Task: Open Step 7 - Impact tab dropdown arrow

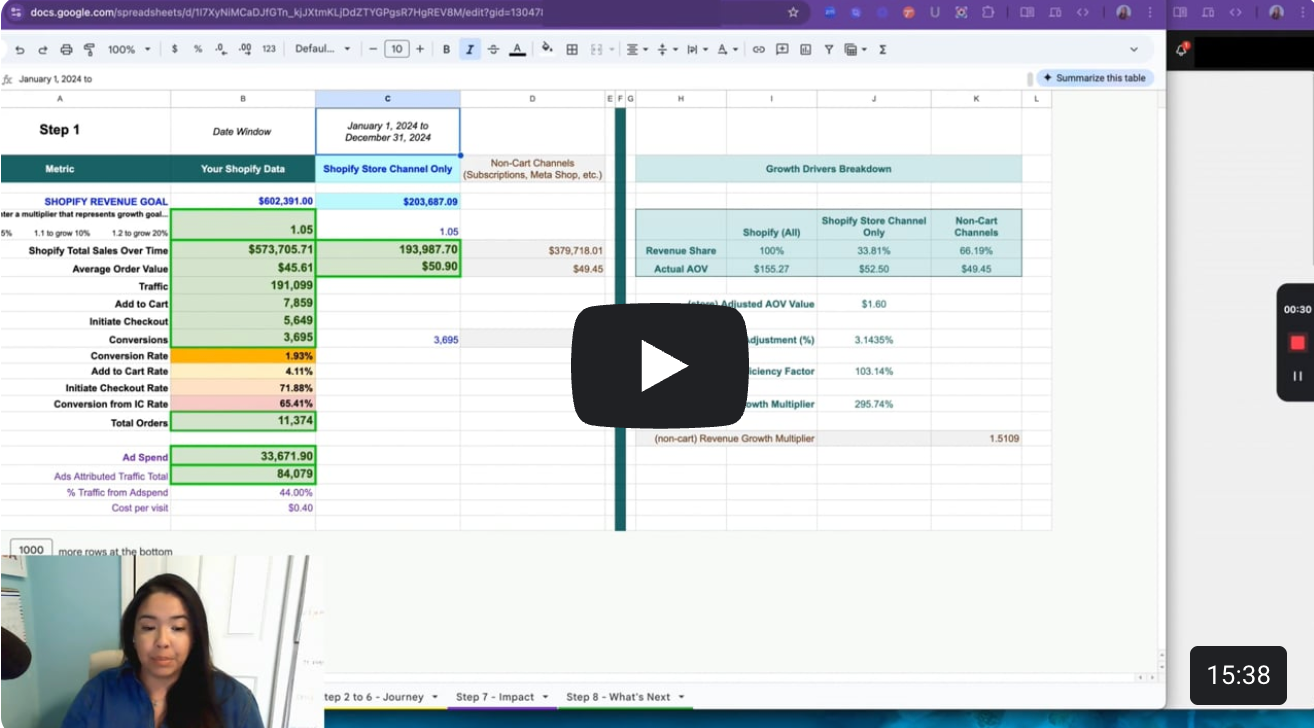Action: coord(546,697)
